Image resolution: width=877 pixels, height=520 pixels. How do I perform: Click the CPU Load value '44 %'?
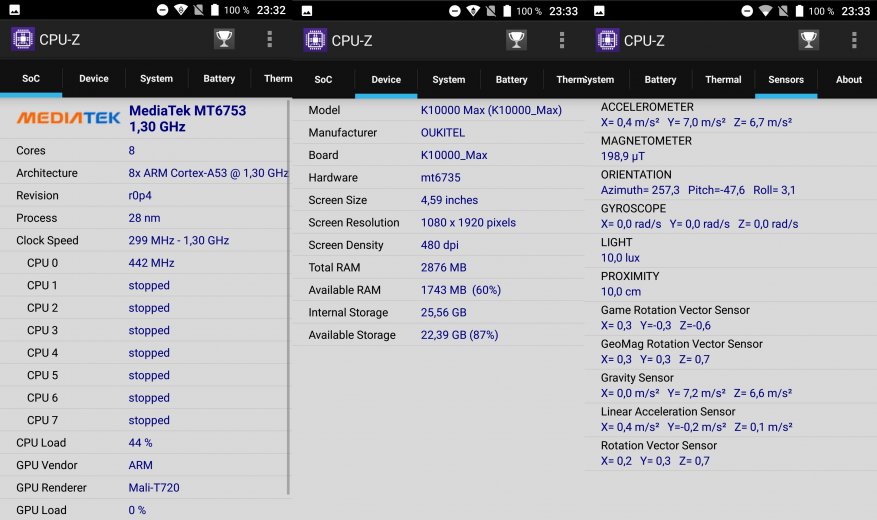tap(140, 443)
